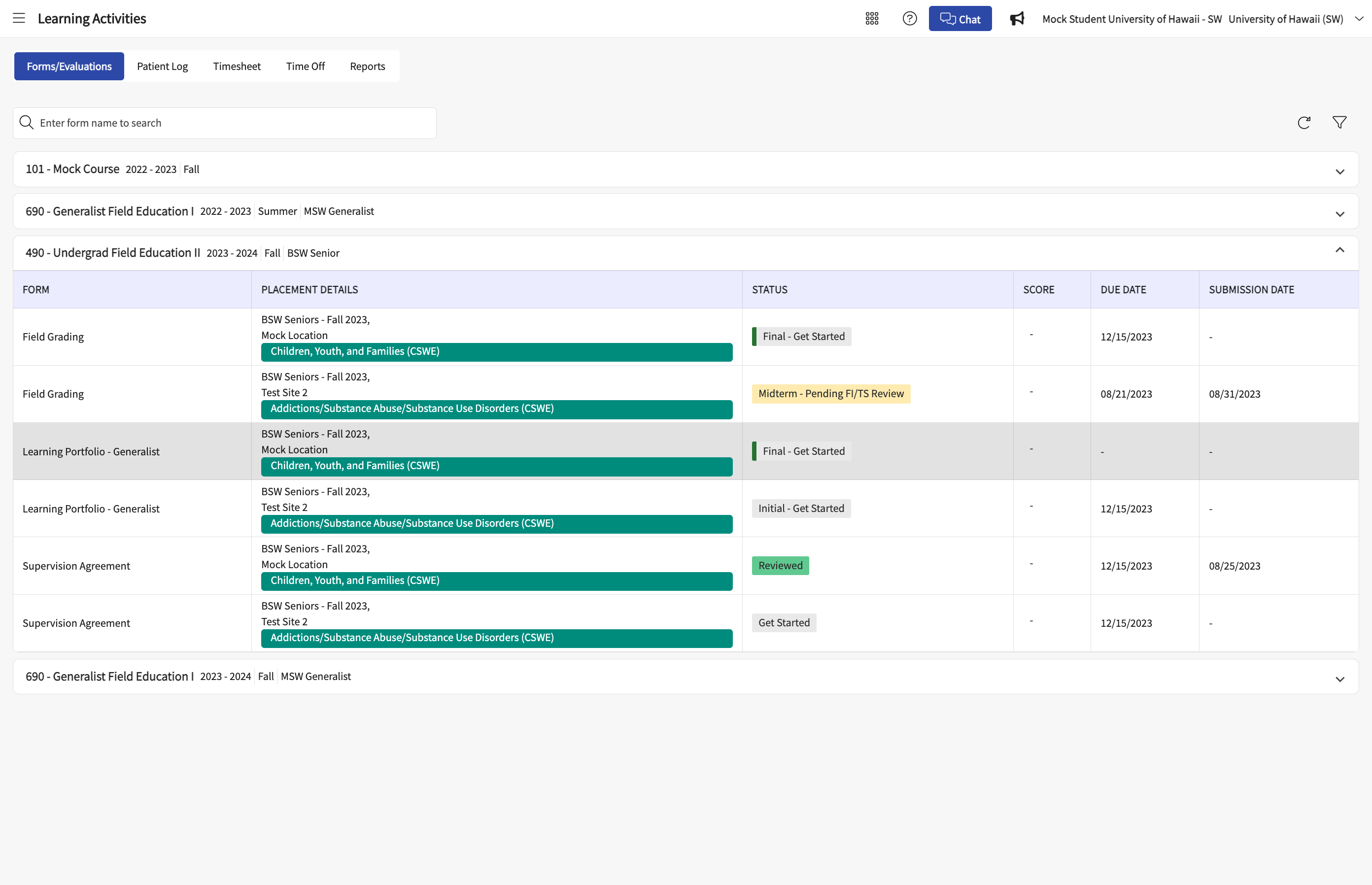Viewport: 1372px width, 885px height.
Task: Open the Chat button
Action: pos(960,19)
